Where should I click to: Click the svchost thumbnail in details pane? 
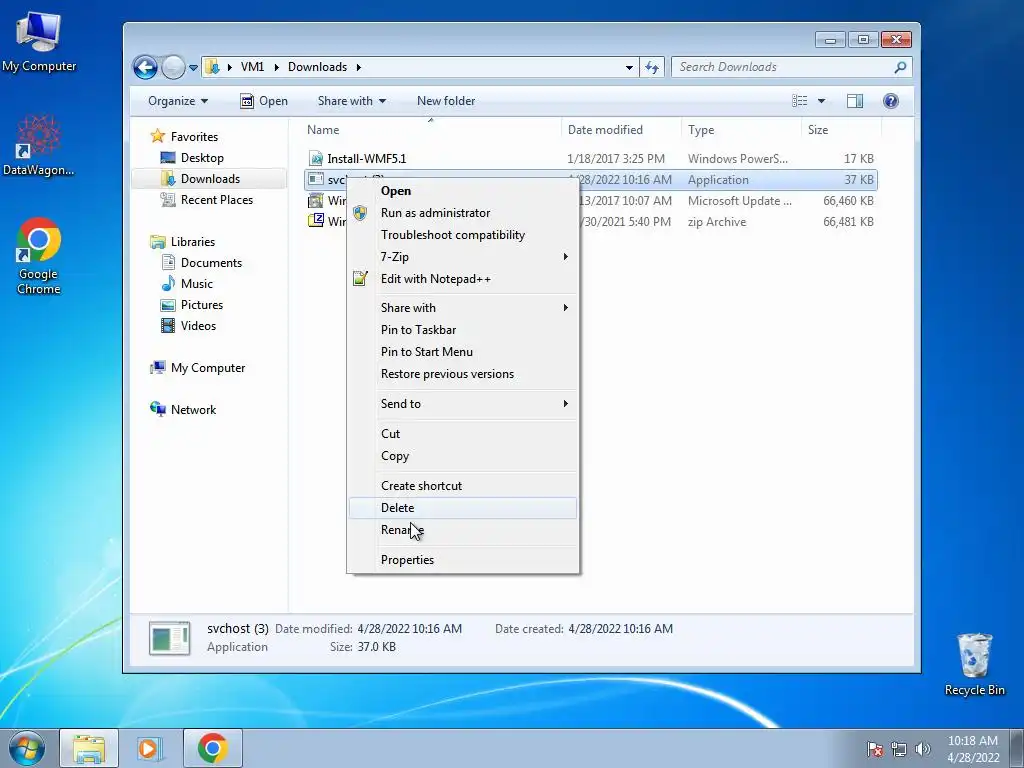click(170, 638)
